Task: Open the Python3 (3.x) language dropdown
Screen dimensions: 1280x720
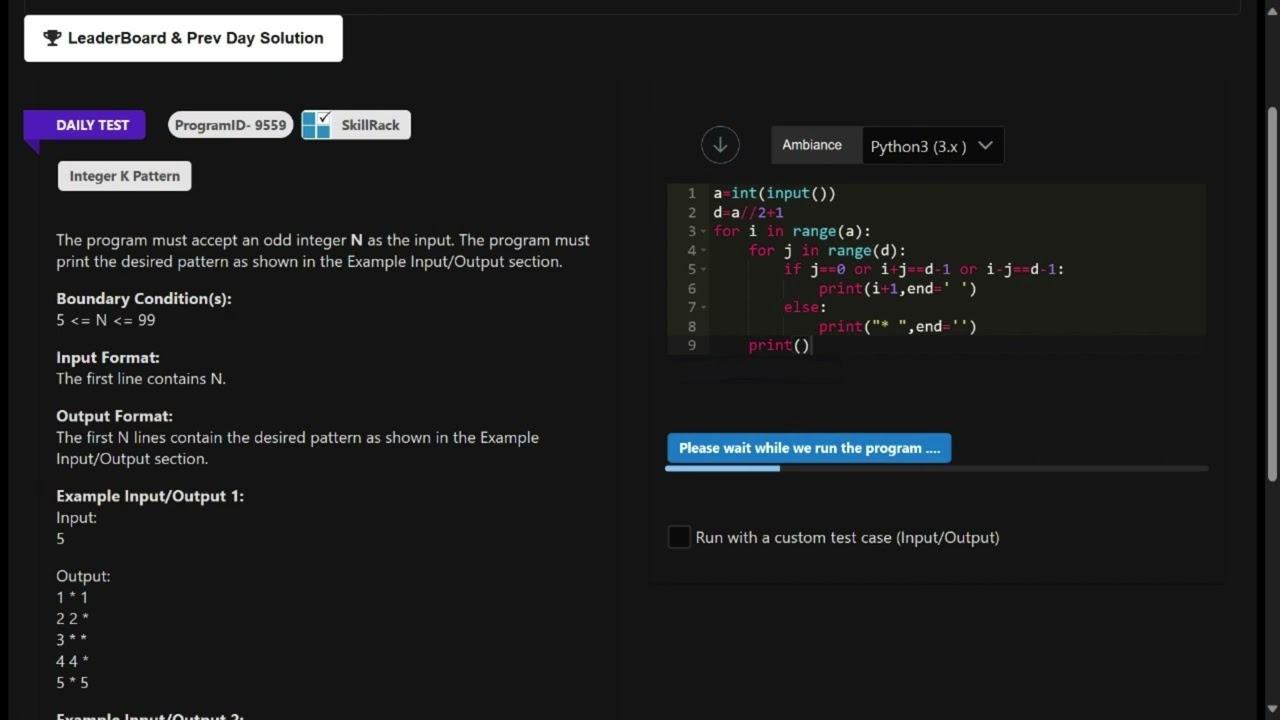Action: tap(932, 146)
